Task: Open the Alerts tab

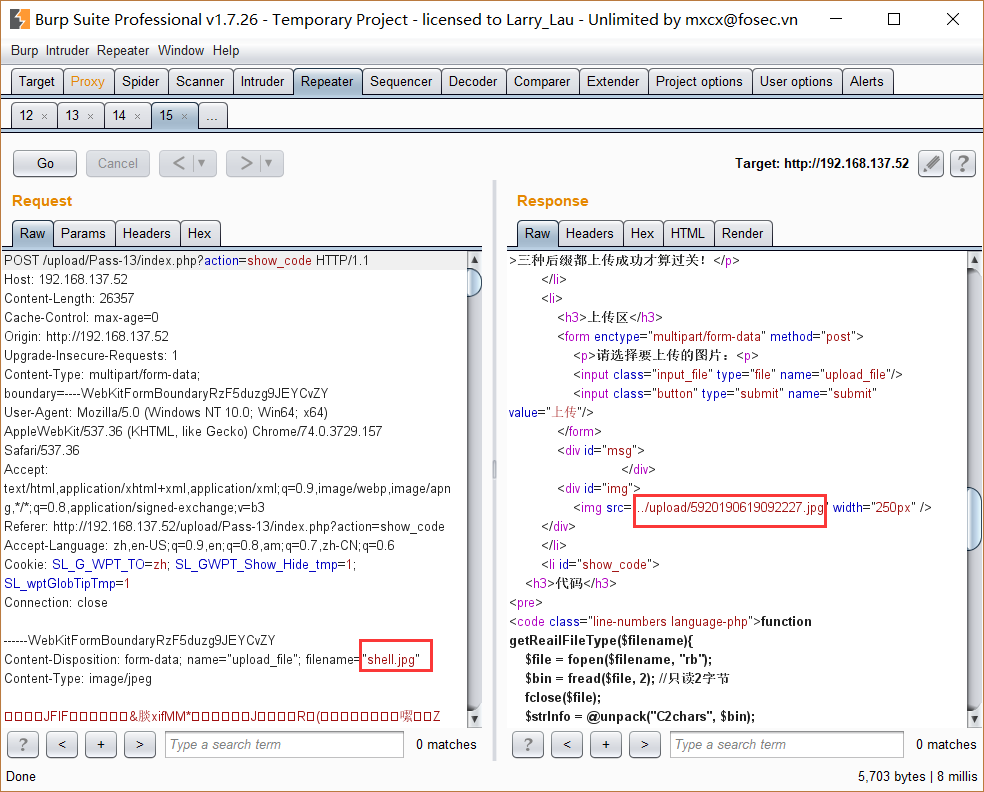Action: coord(867,82)
